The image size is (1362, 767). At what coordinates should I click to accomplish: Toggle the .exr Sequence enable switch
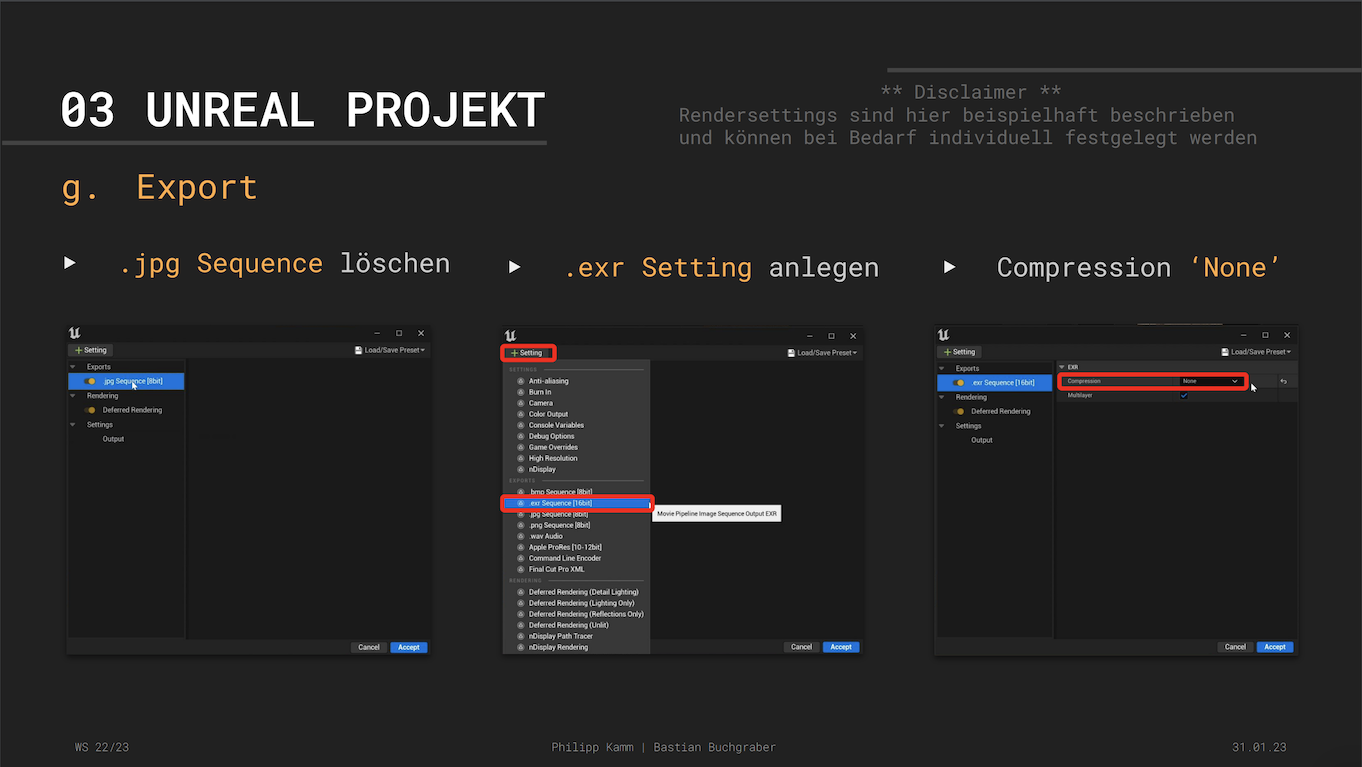point(959,383)
